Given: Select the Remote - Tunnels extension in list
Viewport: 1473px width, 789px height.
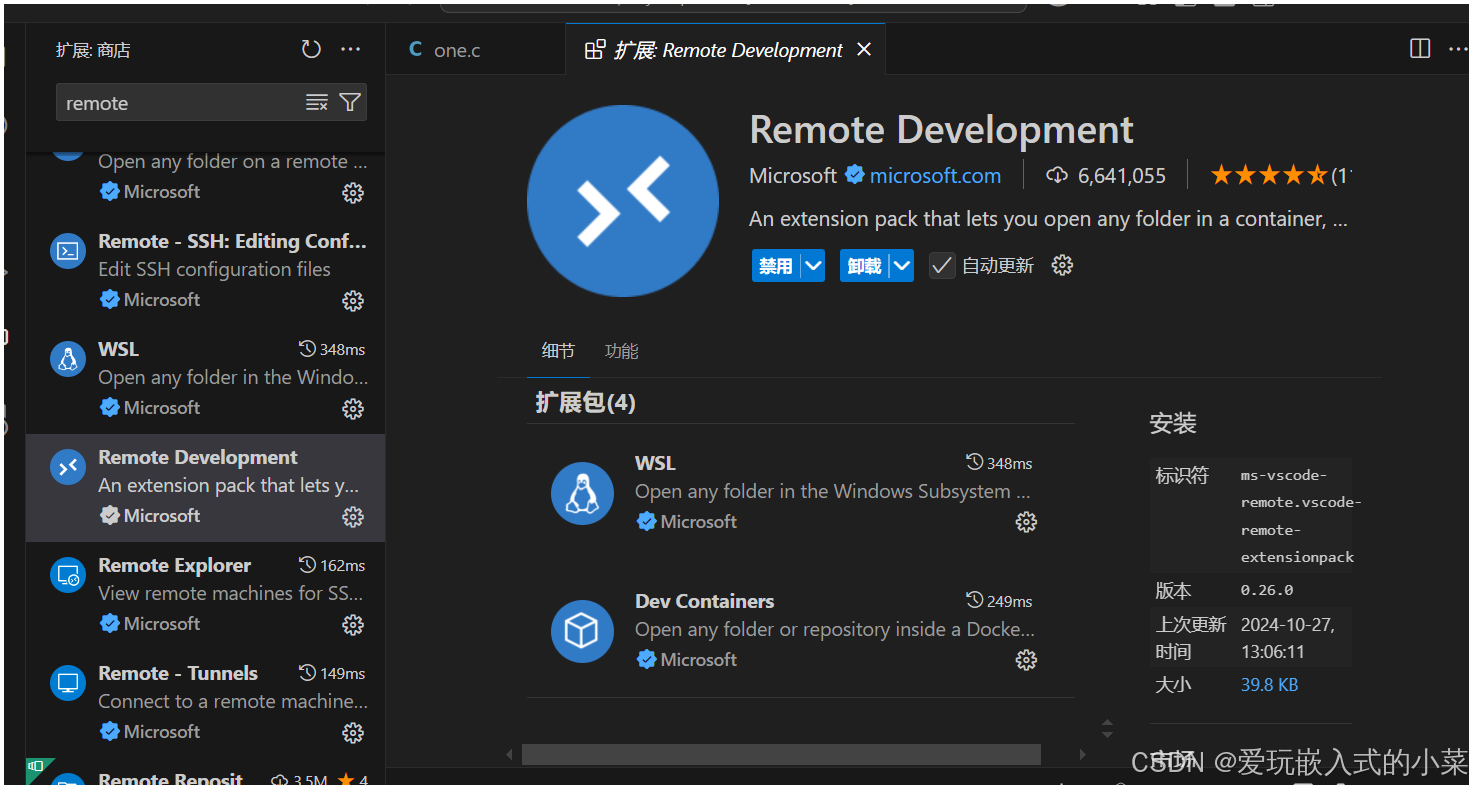Looking at the screenshot, I should [205, 704].
